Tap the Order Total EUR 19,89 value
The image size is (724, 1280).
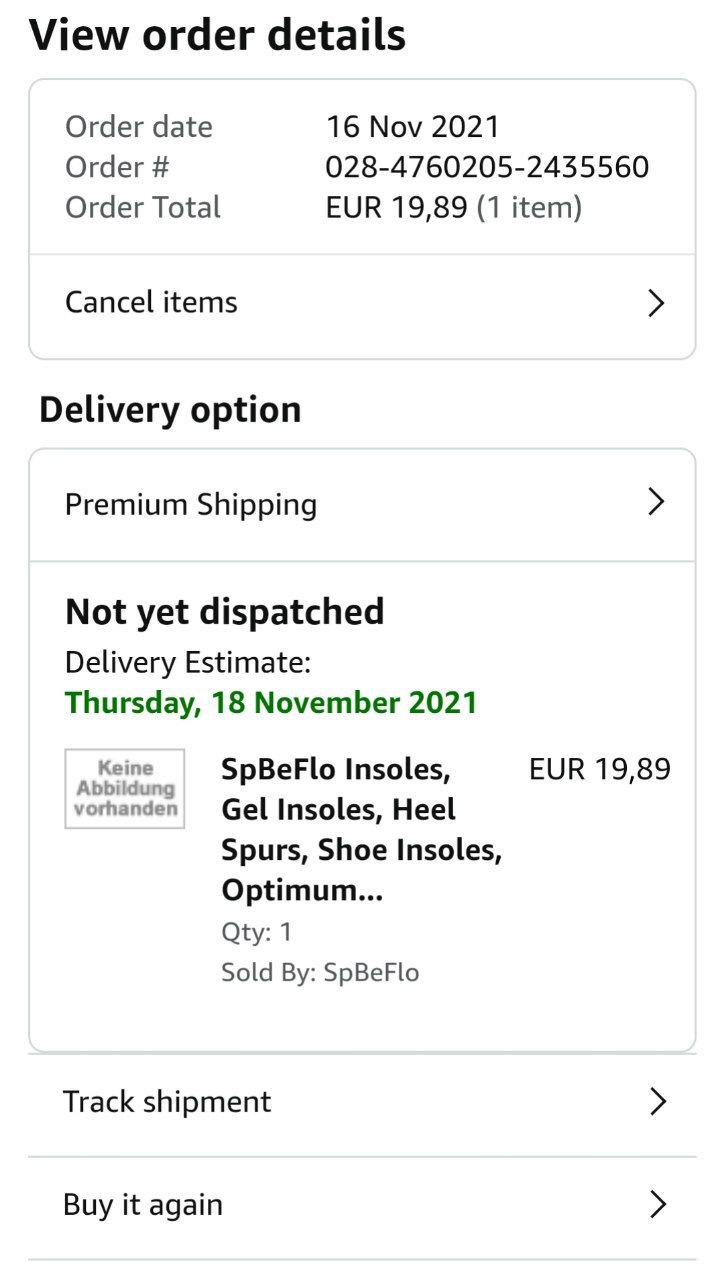pos(396,208)
